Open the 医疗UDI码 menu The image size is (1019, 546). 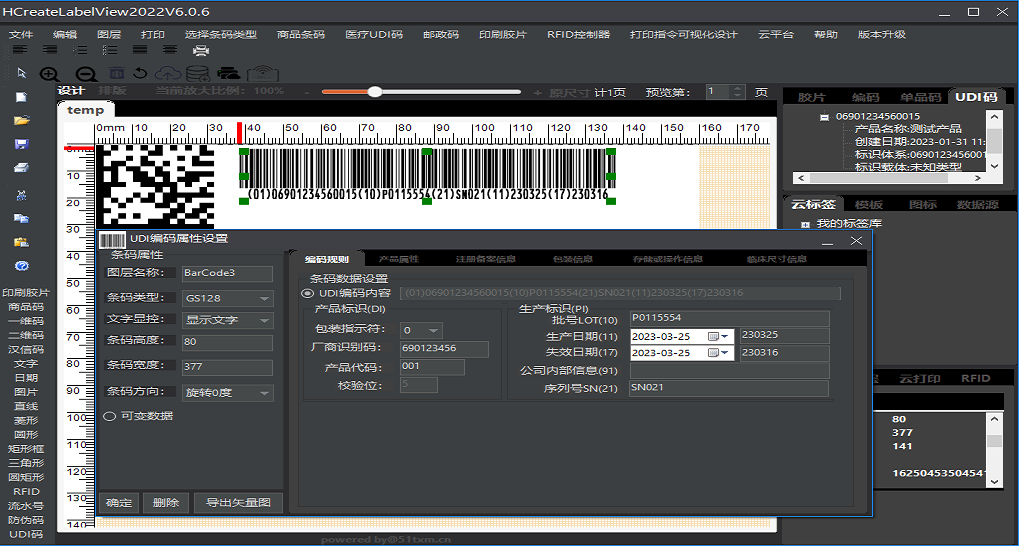(374, 34)
